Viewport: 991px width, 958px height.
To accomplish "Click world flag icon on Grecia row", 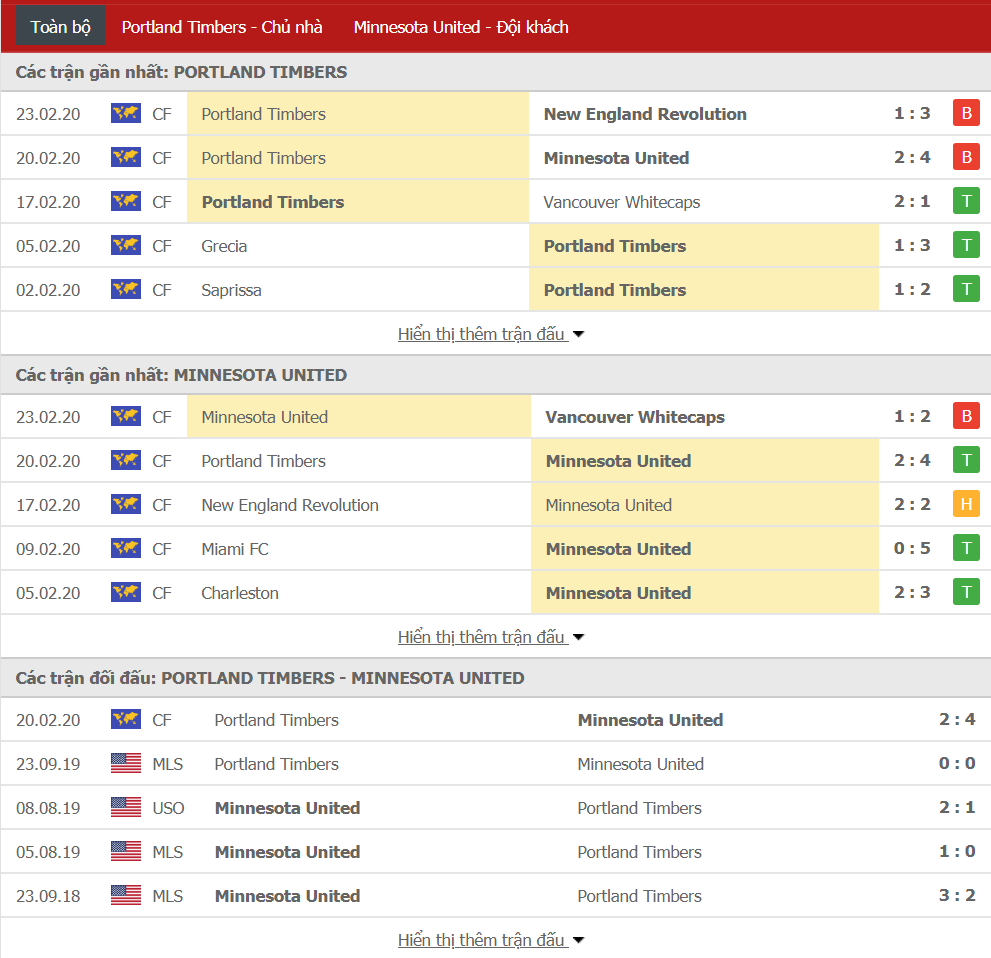I will pyautogui.click(x=126, y=245).
